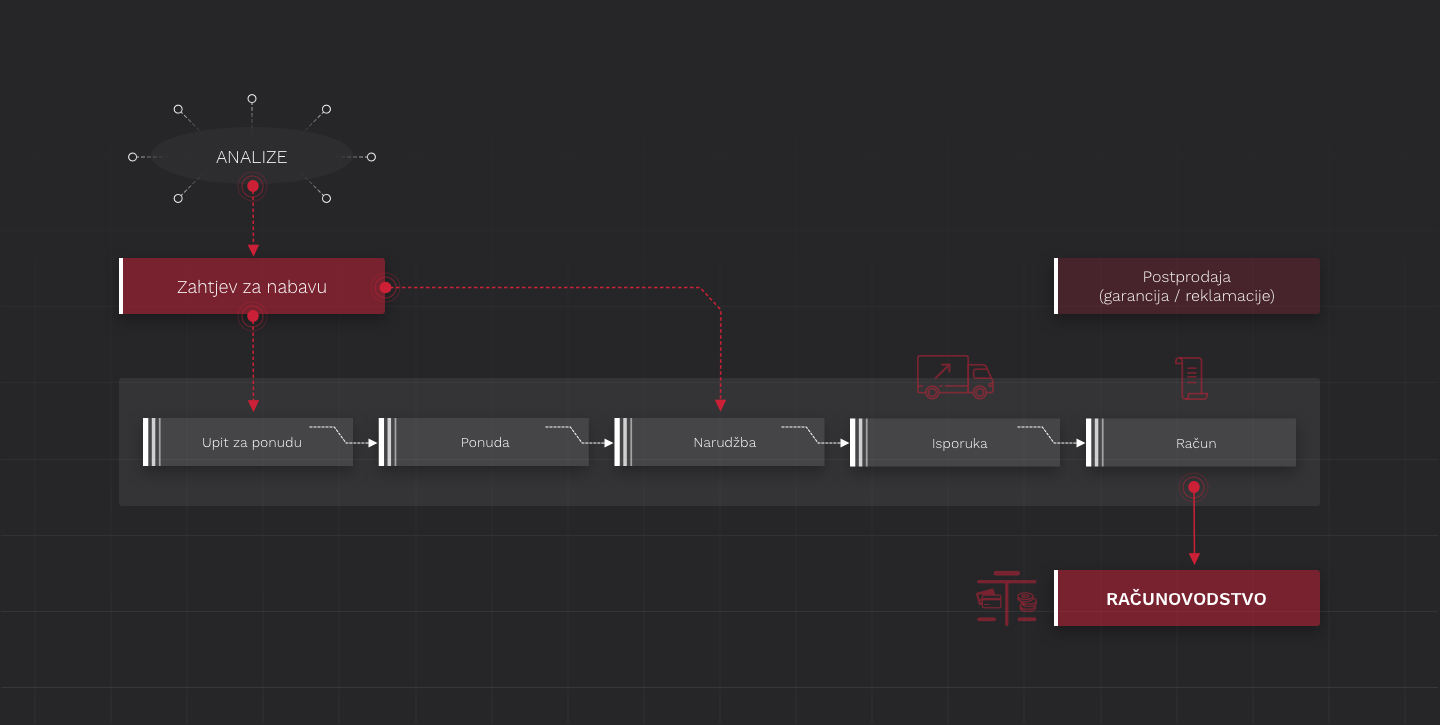This screenshot has height=725, width=1440.
Task: Select the Upit za ponudu step
Action: (251, 442)
